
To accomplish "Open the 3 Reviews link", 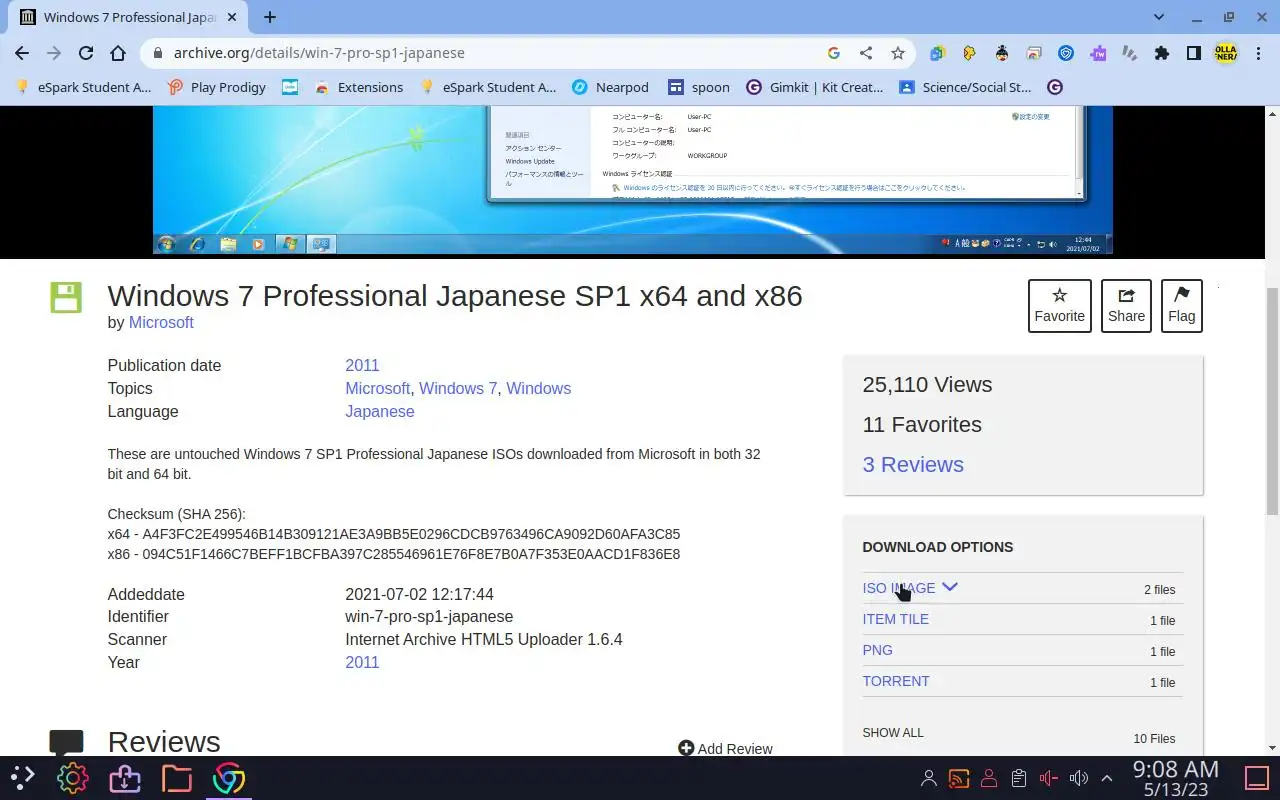I will [913, 464].
